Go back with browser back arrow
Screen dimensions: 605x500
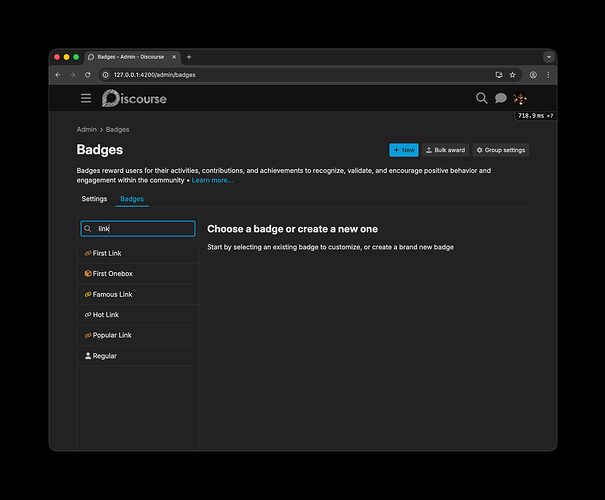pos(58,75)
